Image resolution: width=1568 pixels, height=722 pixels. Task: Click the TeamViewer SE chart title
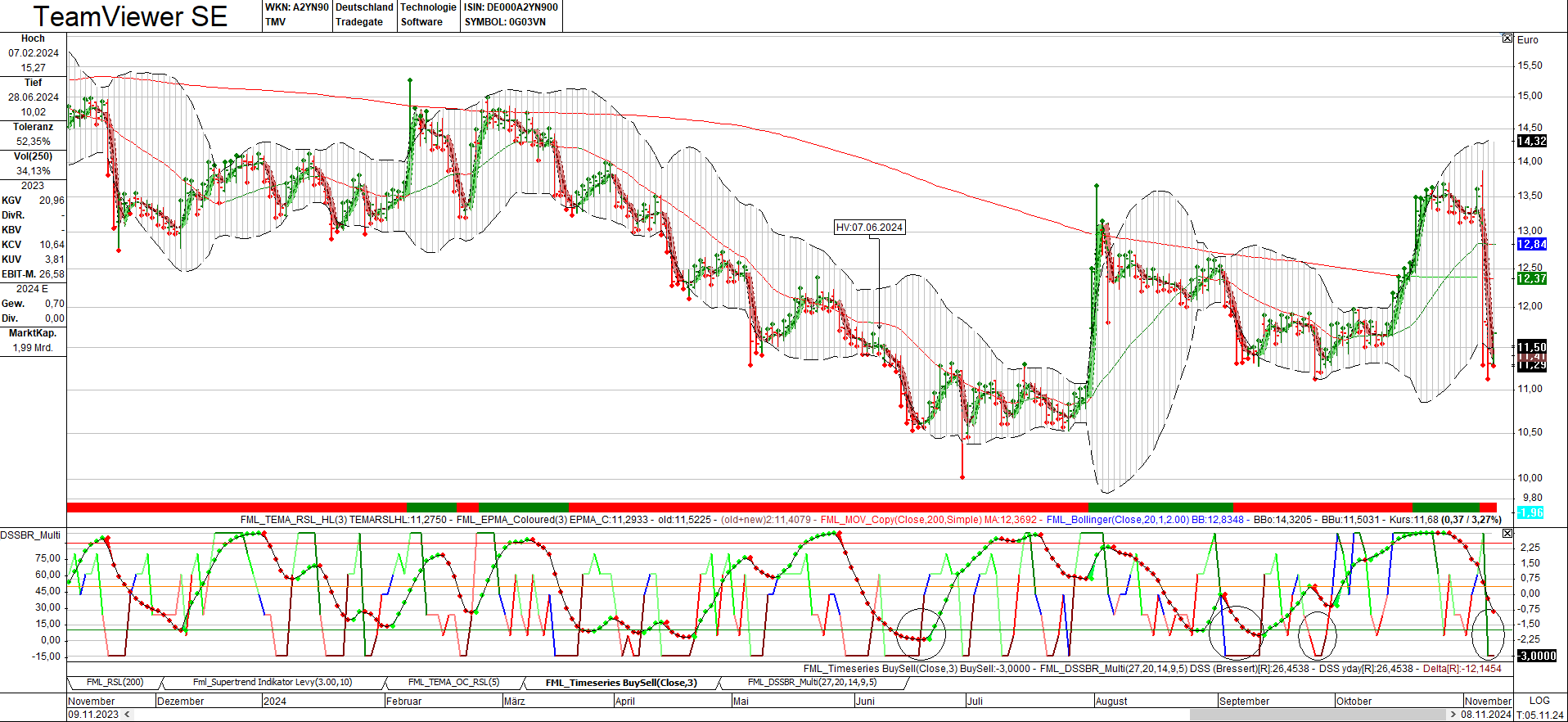click(x=130, y=16)
